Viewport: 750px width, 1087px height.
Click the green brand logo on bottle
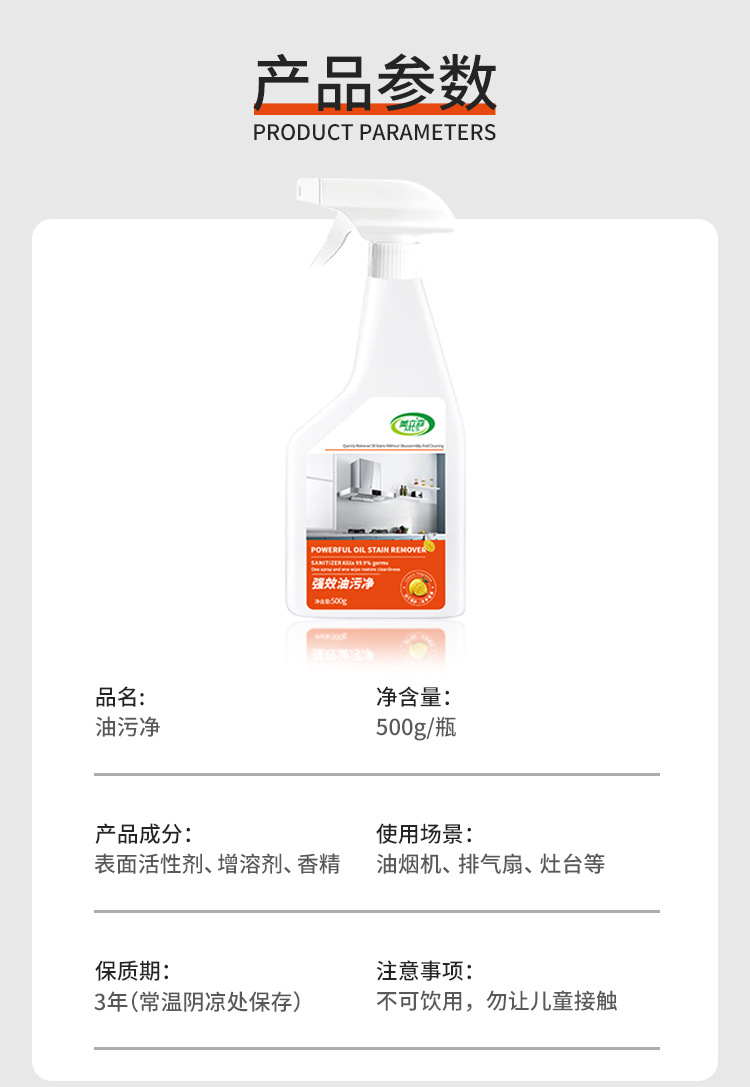tap(412, 424)
